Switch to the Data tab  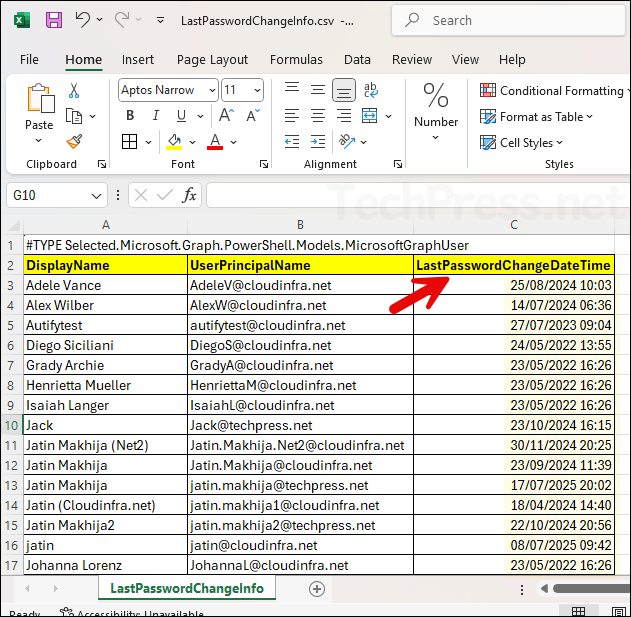357,60
